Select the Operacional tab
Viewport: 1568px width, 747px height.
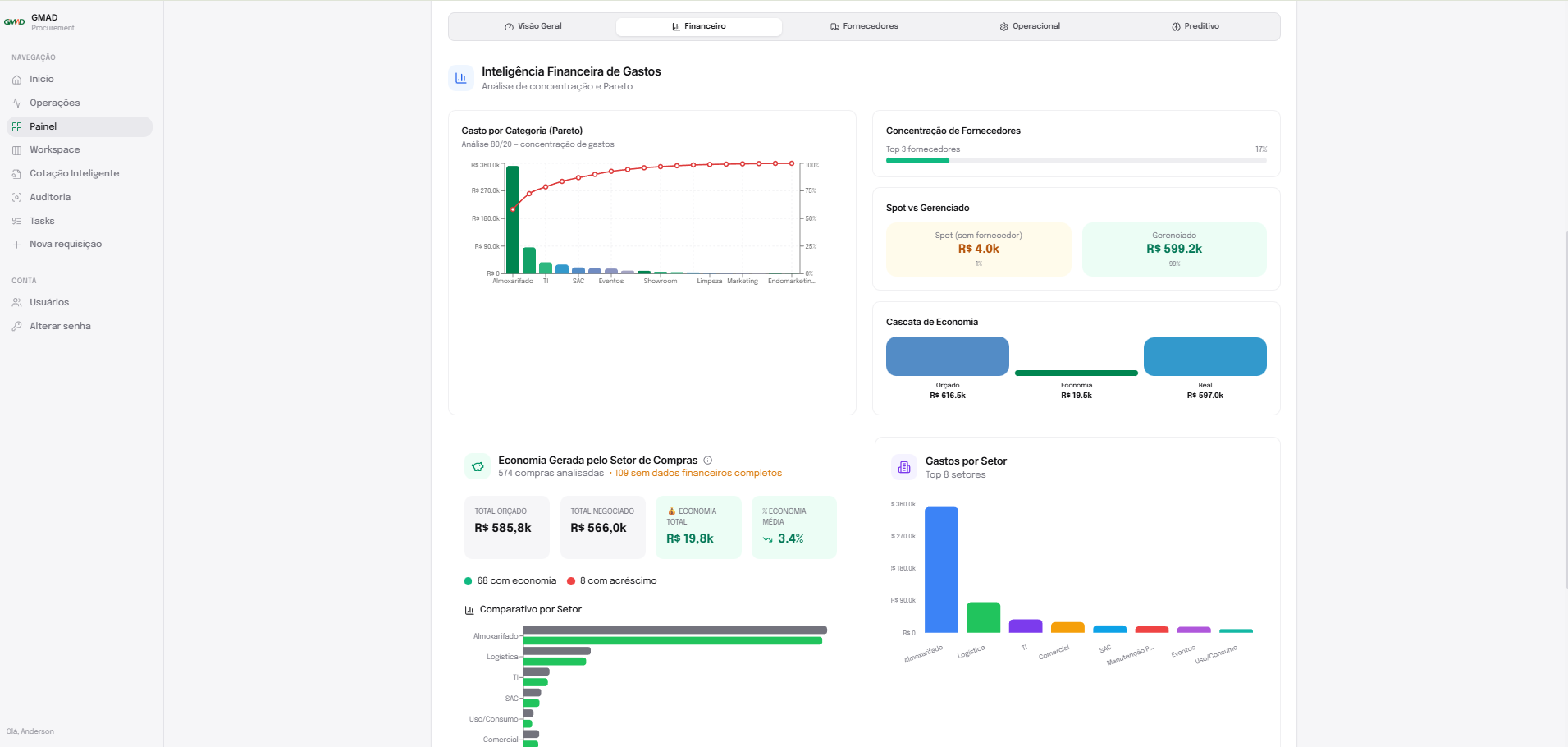point(1030,26)
